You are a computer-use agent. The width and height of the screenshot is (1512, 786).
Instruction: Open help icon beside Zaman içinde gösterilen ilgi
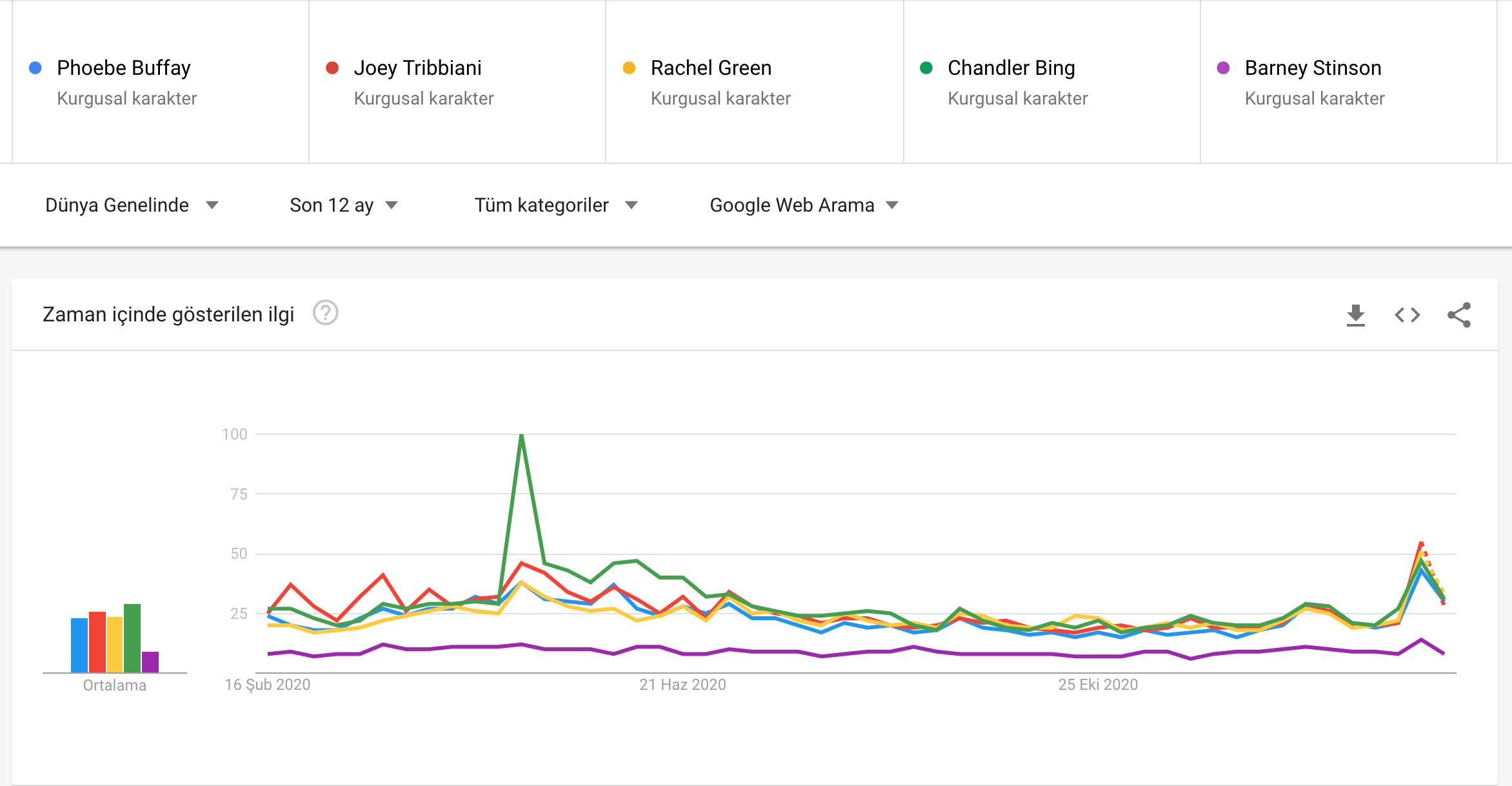(x=325, y=313)
